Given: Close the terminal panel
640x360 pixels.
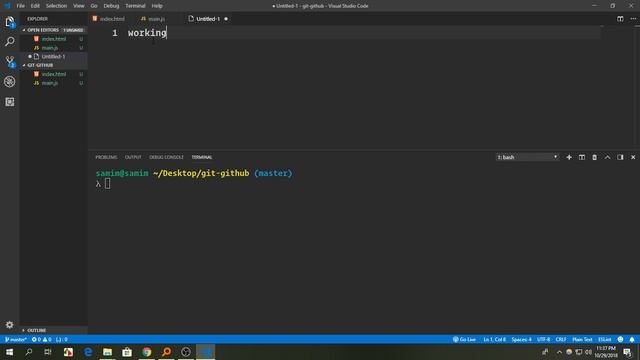Looking at the screenshot, I should point(633,157).
